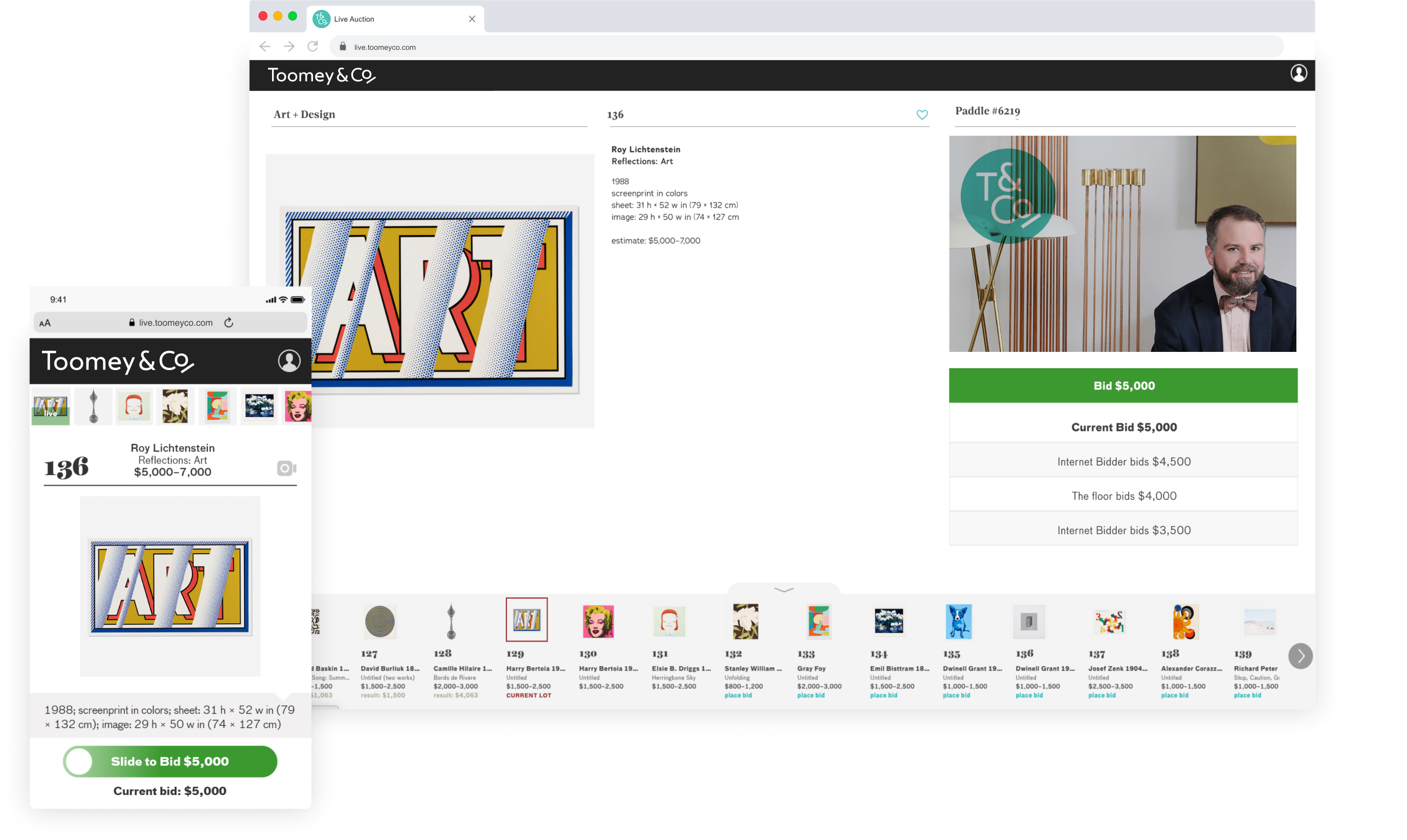Click Roy Lichtenstein artist name in details
The height and width of the screenshot is (840, 1407).
pos(645,150)
